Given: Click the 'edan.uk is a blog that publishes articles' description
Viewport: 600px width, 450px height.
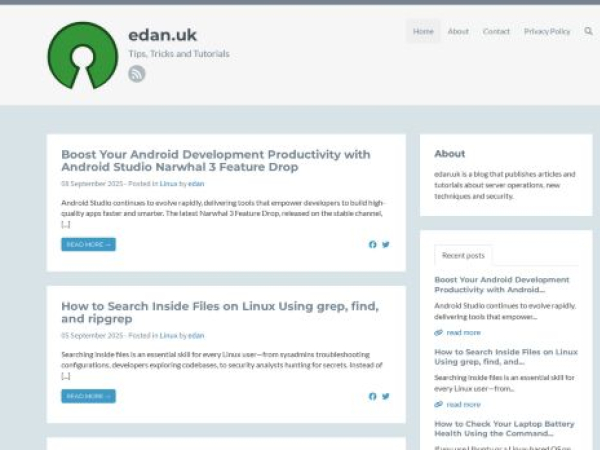Looking at the screenshot, I should coord(505,185).
